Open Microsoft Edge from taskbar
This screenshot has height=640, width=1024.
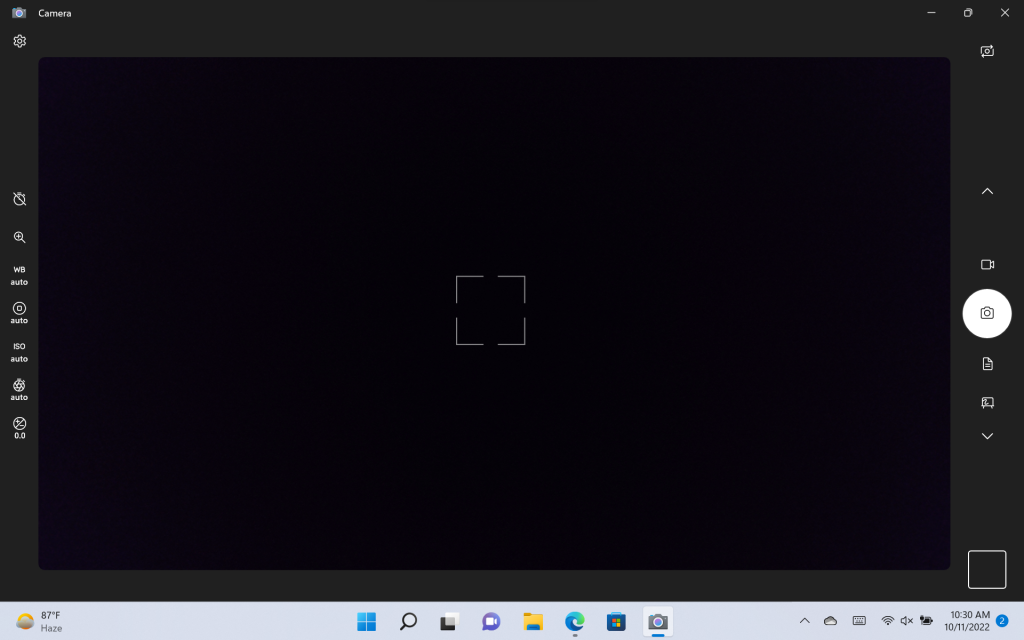(575, 621)
